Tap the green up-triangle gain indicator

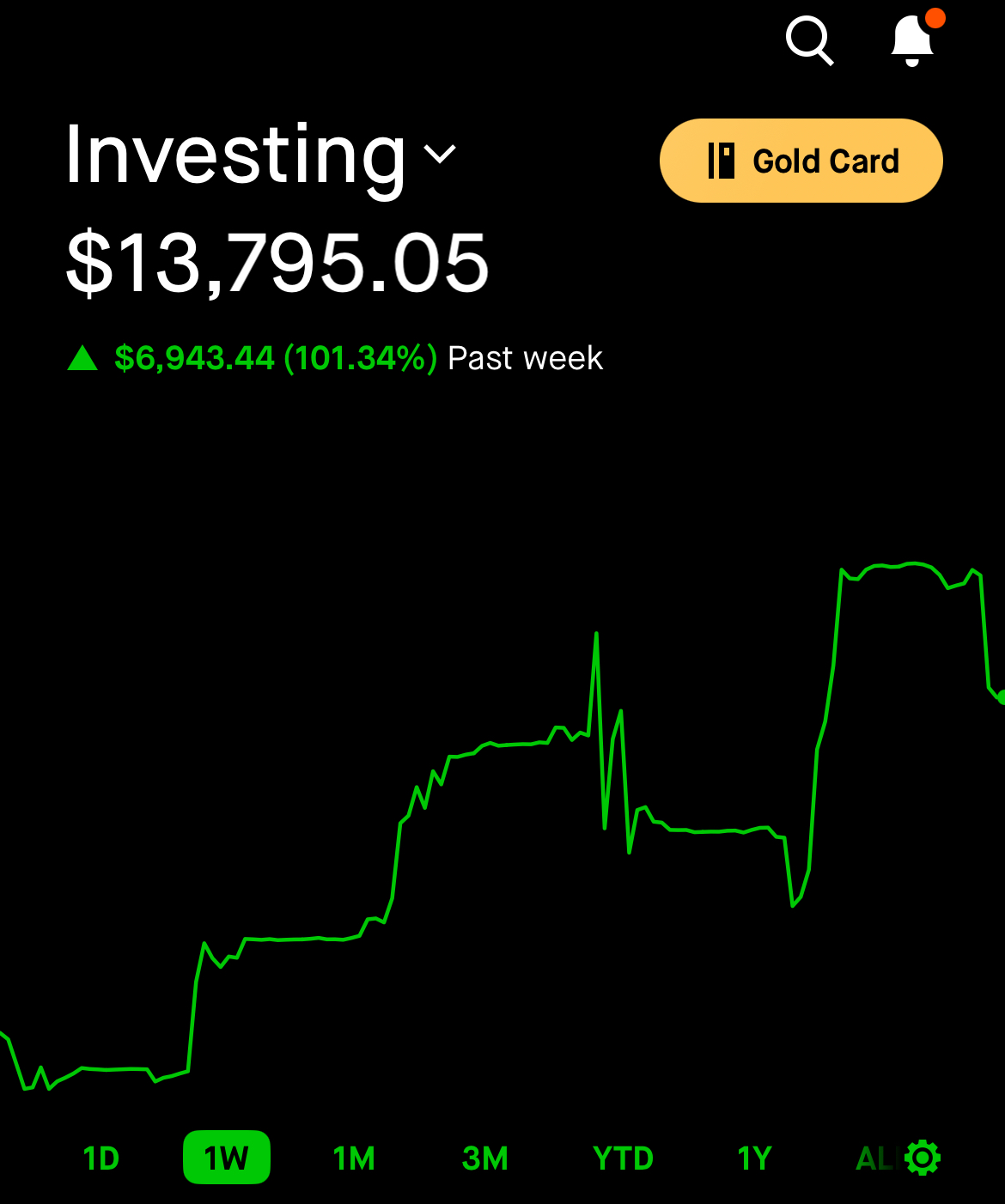click(x=82, y=358)
